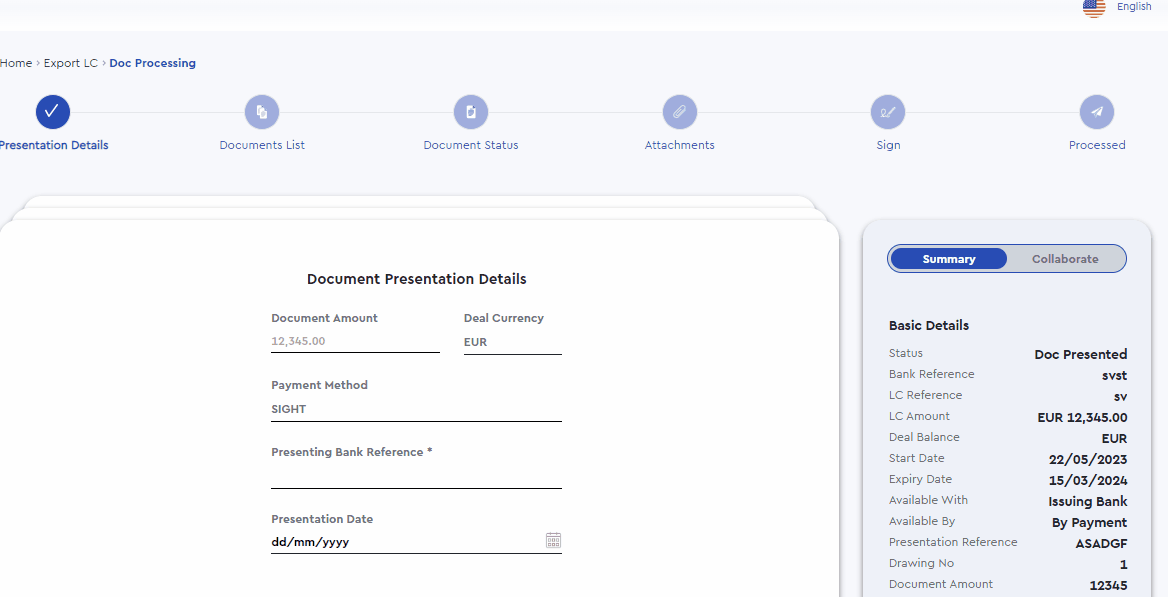Click the LC Reference value sv
Image resolution: width=1168 pixels, height=597 pixels.
(x=1120, y=397)
